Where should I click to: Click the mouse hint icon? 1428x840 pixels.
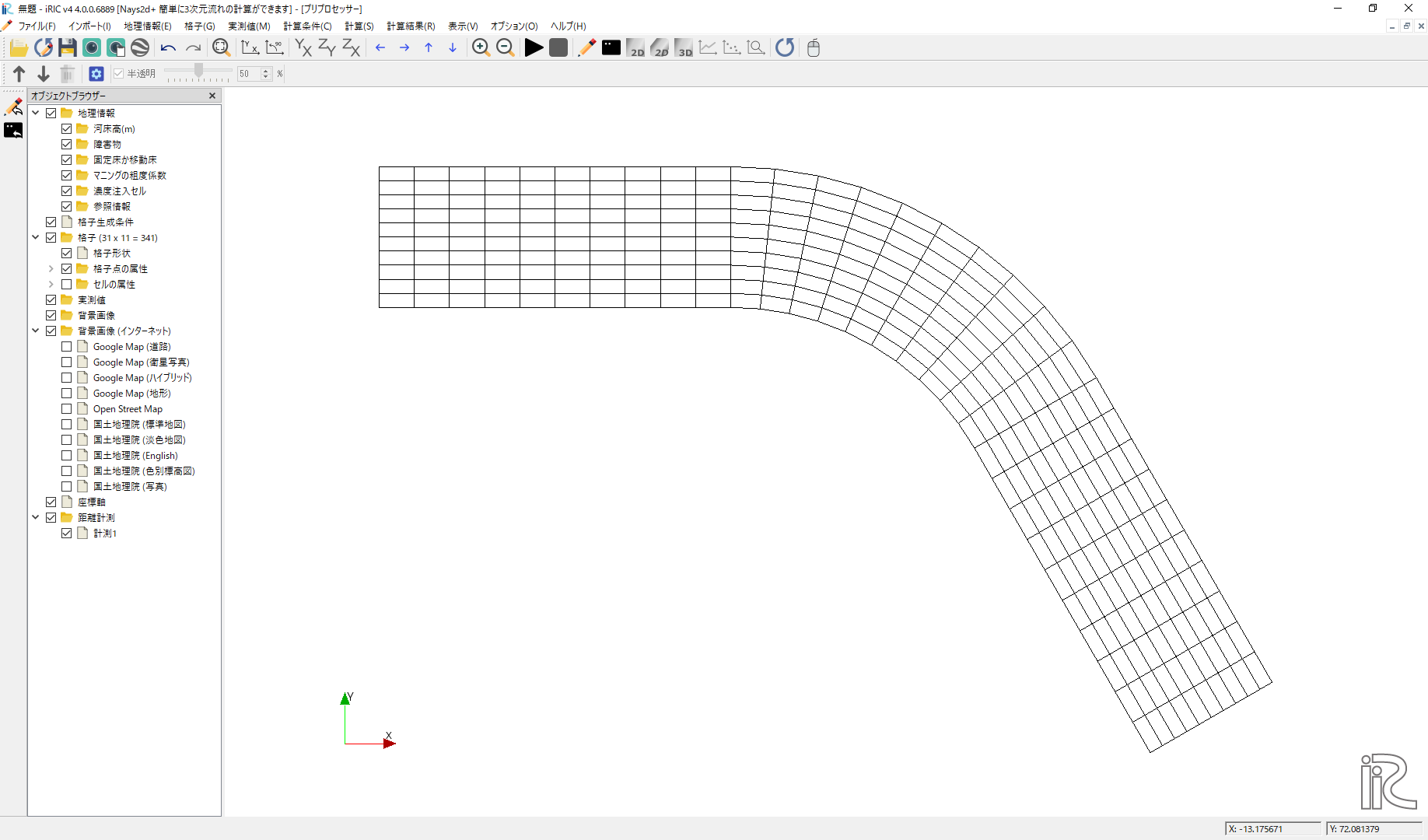point(814,48)
